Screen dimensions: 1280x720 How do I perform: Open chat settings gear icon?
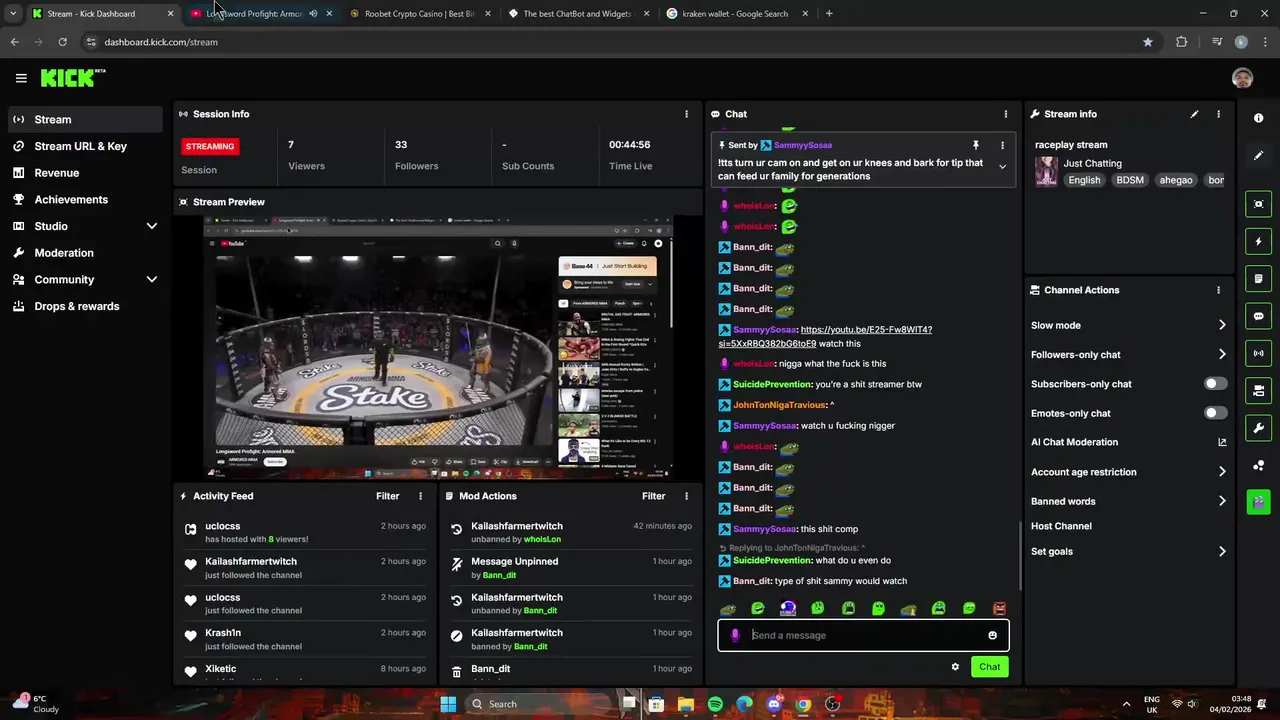[955, 667]
